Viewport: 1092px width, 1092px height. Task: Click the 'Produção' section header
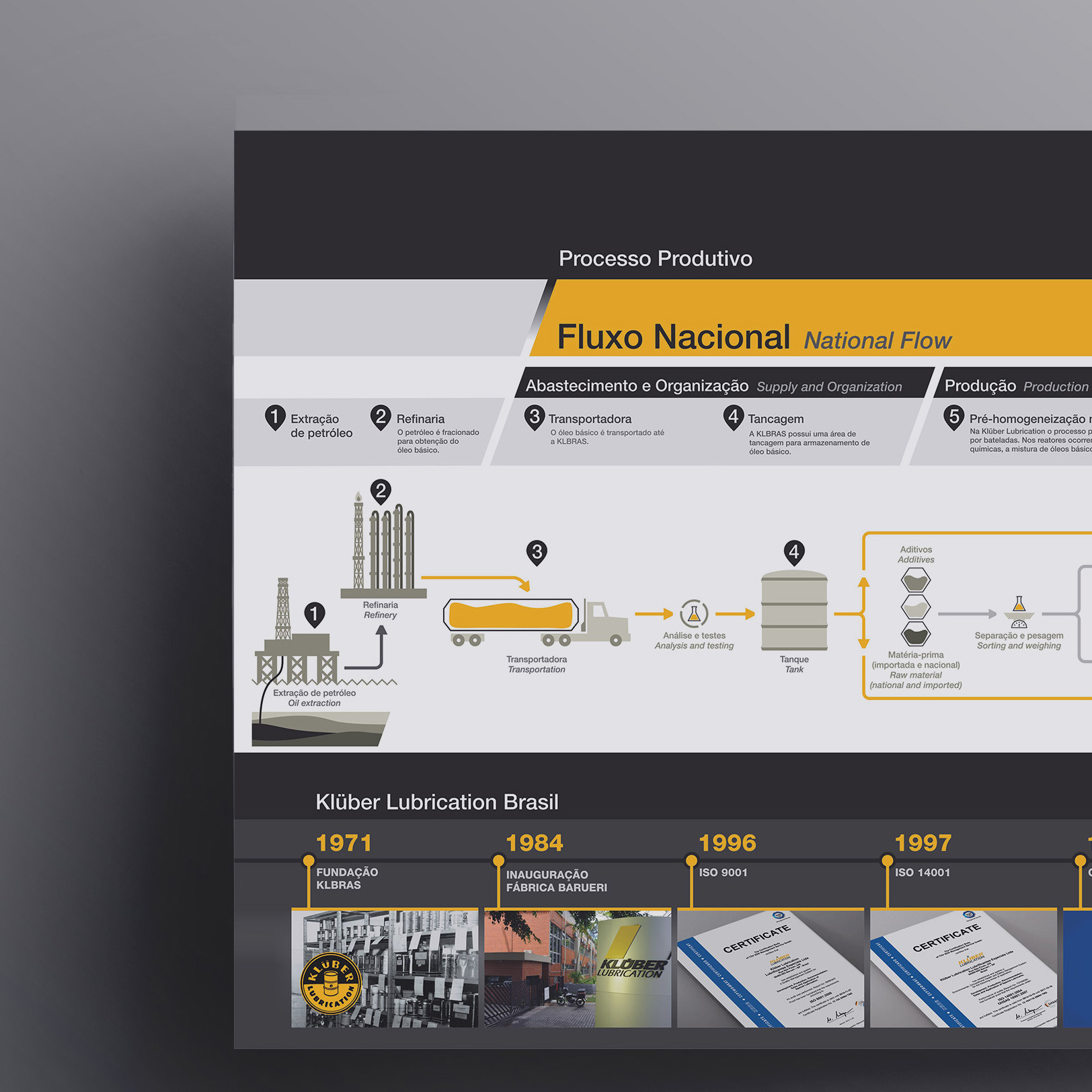(980, 386)
